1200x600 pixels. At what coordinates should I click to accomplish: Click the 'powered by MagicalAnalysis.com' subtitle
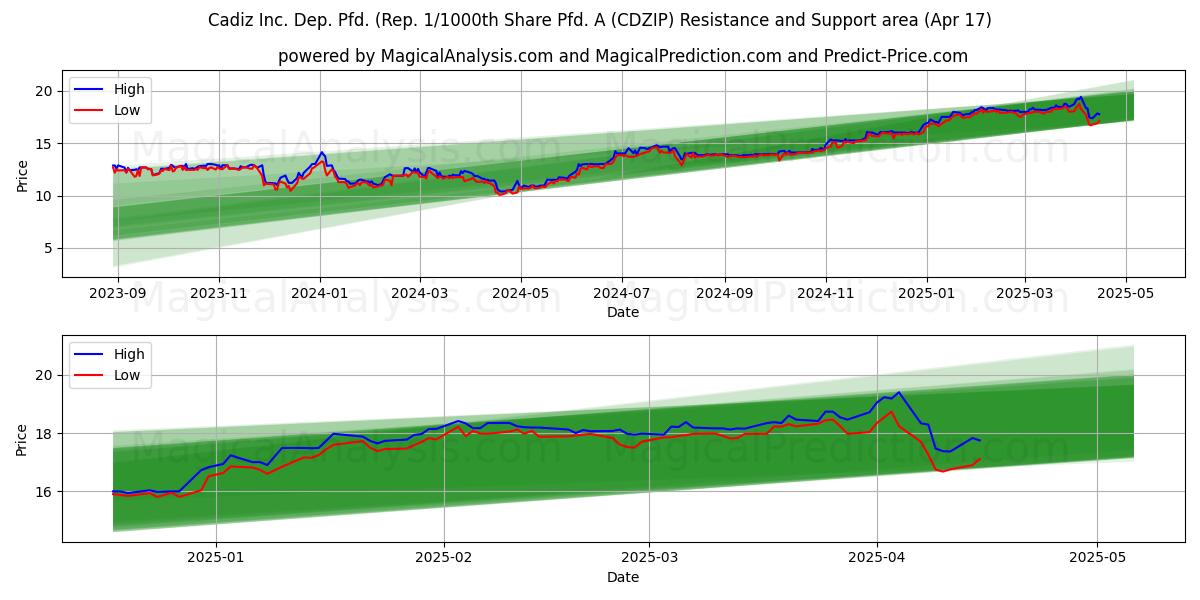622,56
